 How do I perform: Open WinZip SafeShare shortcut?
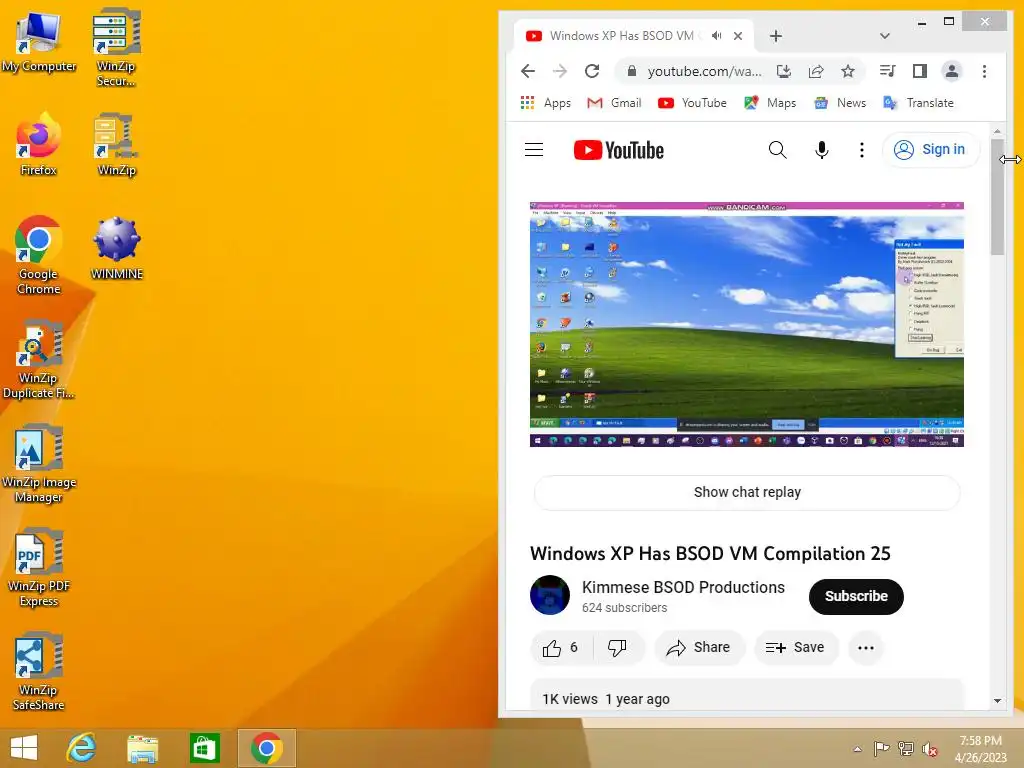(x=39, y=671)
